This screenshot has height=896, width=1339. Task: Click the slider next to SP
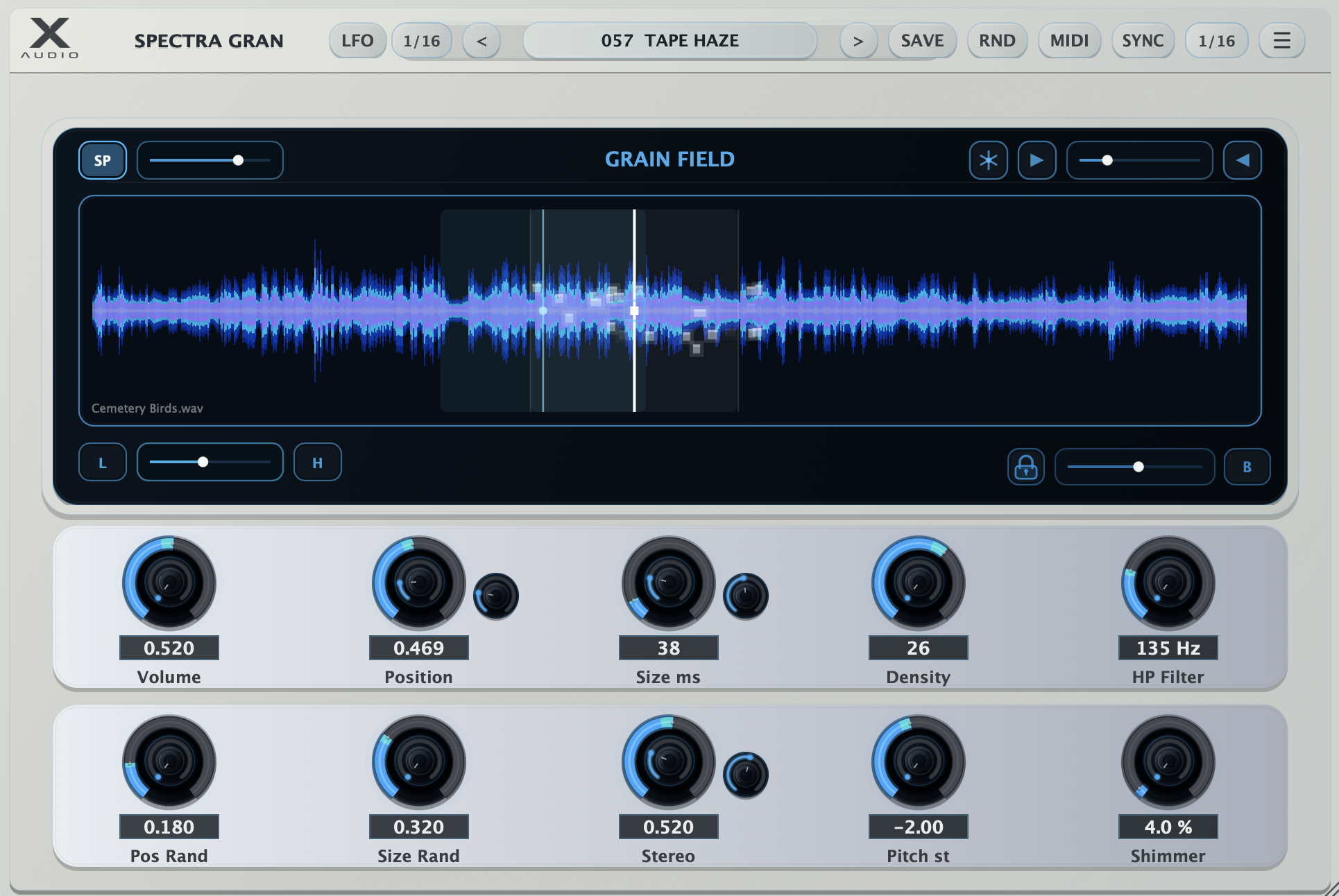[x=210, y=160]
